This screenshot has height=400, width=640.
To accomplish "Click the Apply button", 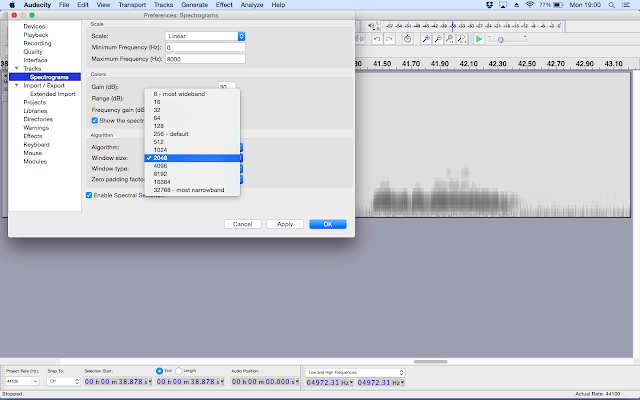I will (x=285, y=224).
